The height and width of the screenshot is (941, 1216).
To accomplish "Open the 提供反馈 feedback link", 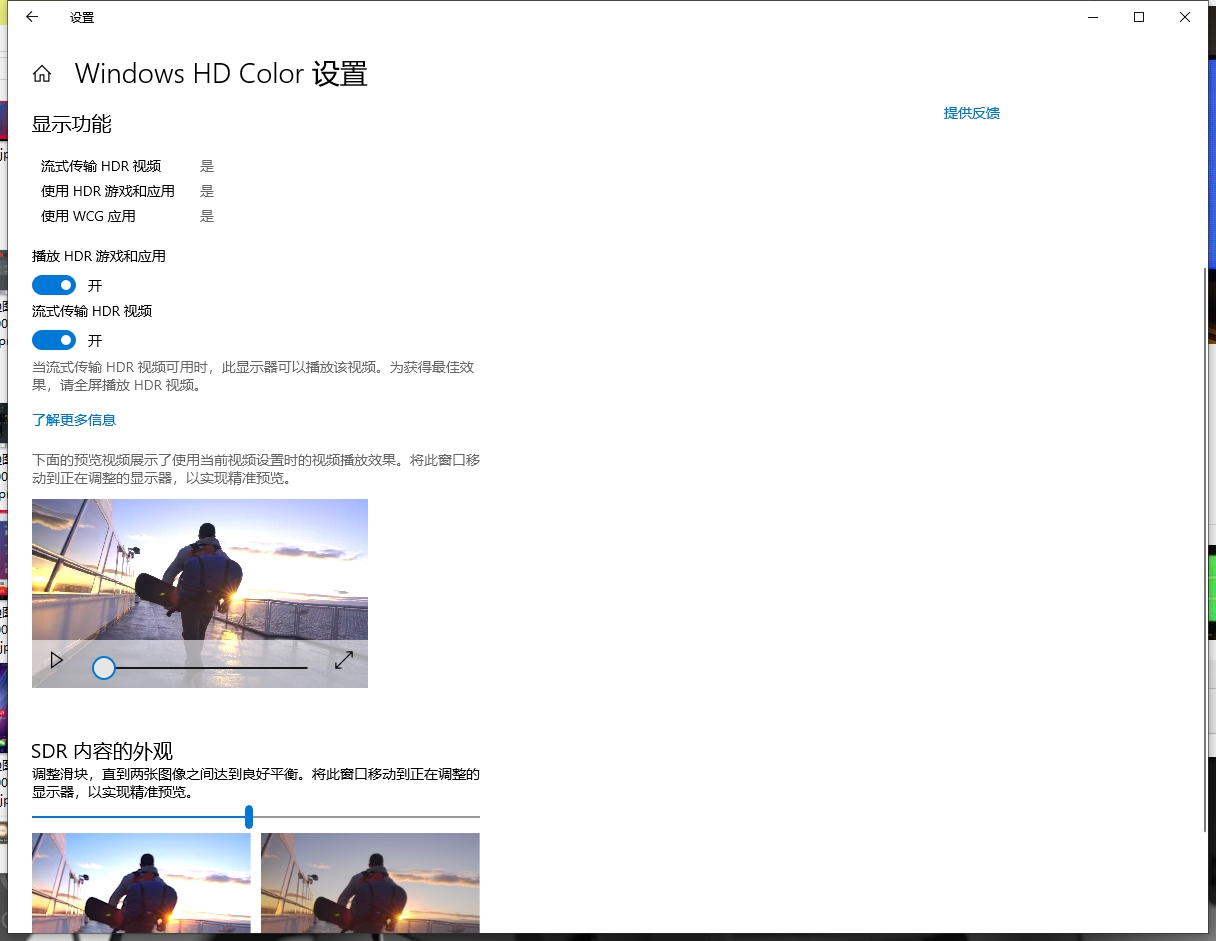I will (970, 113).
